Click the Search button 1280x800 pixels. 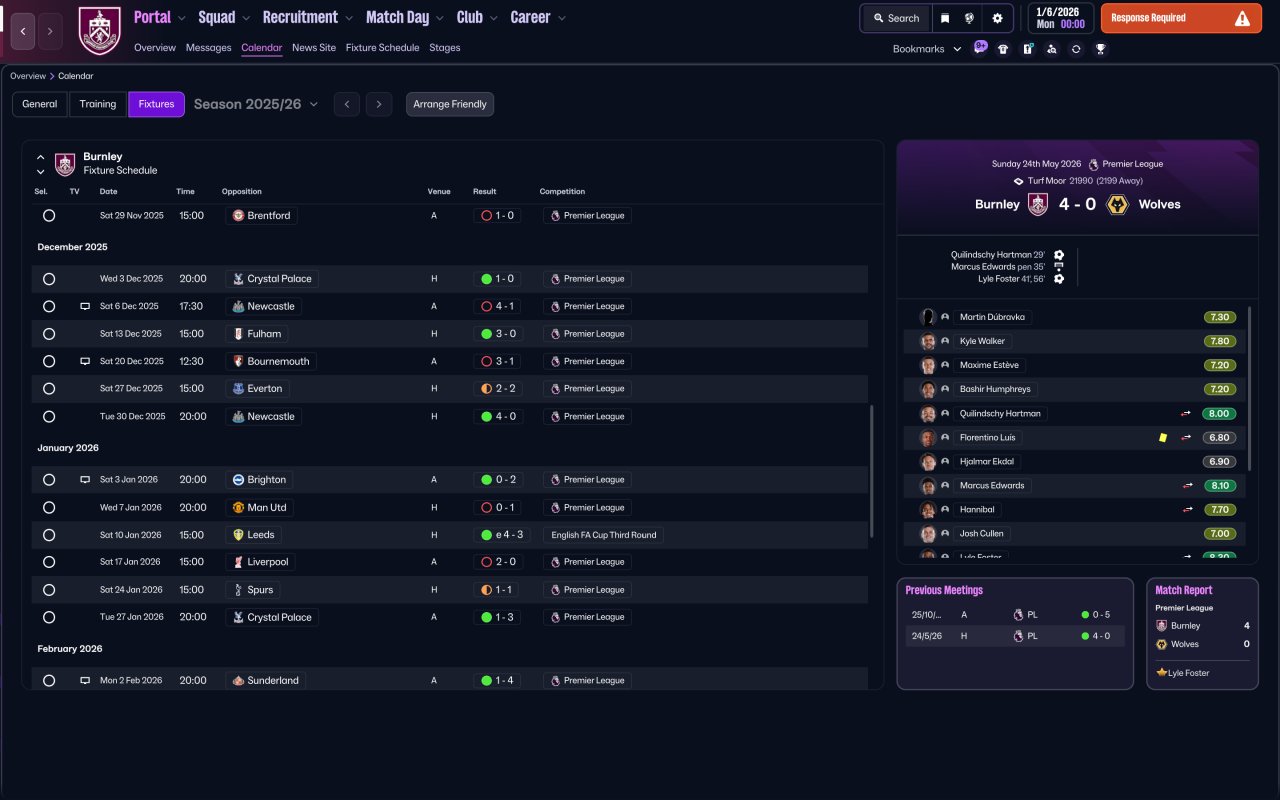tap(896, 18)
